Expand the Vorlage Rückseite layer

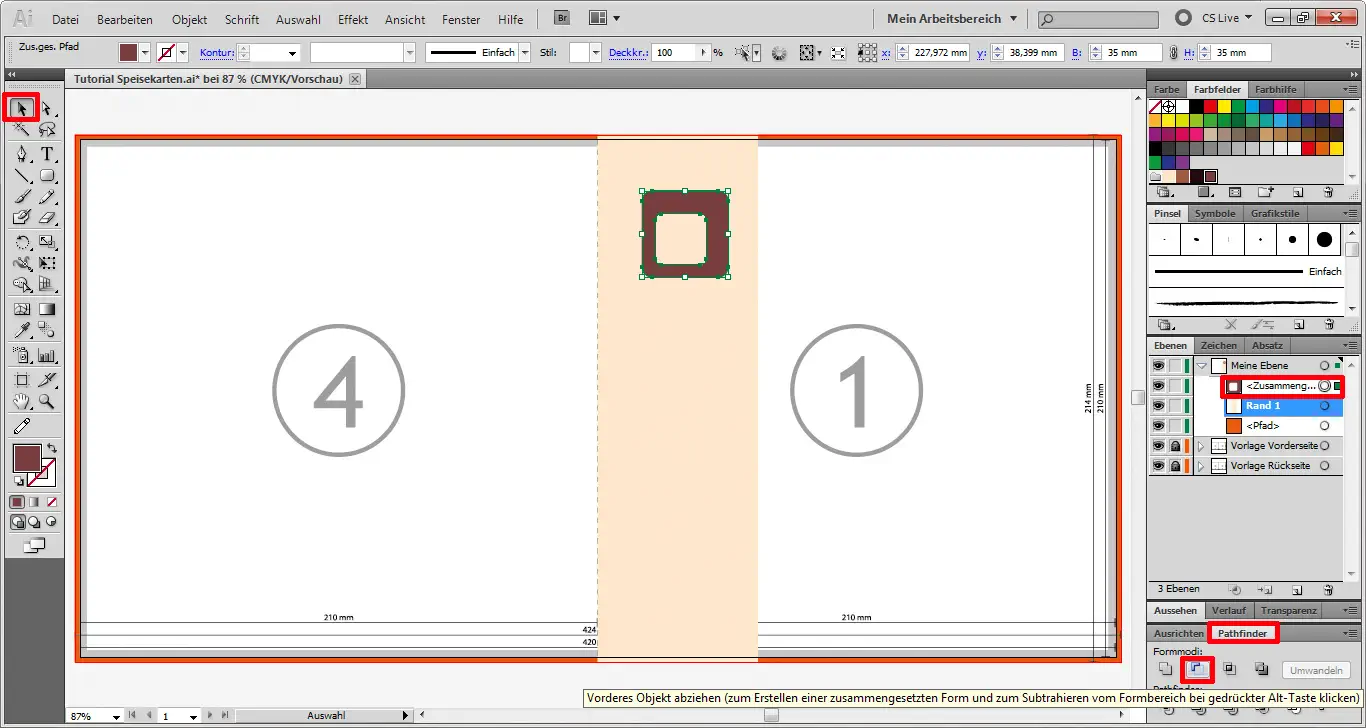click(x=1201, y=466)
